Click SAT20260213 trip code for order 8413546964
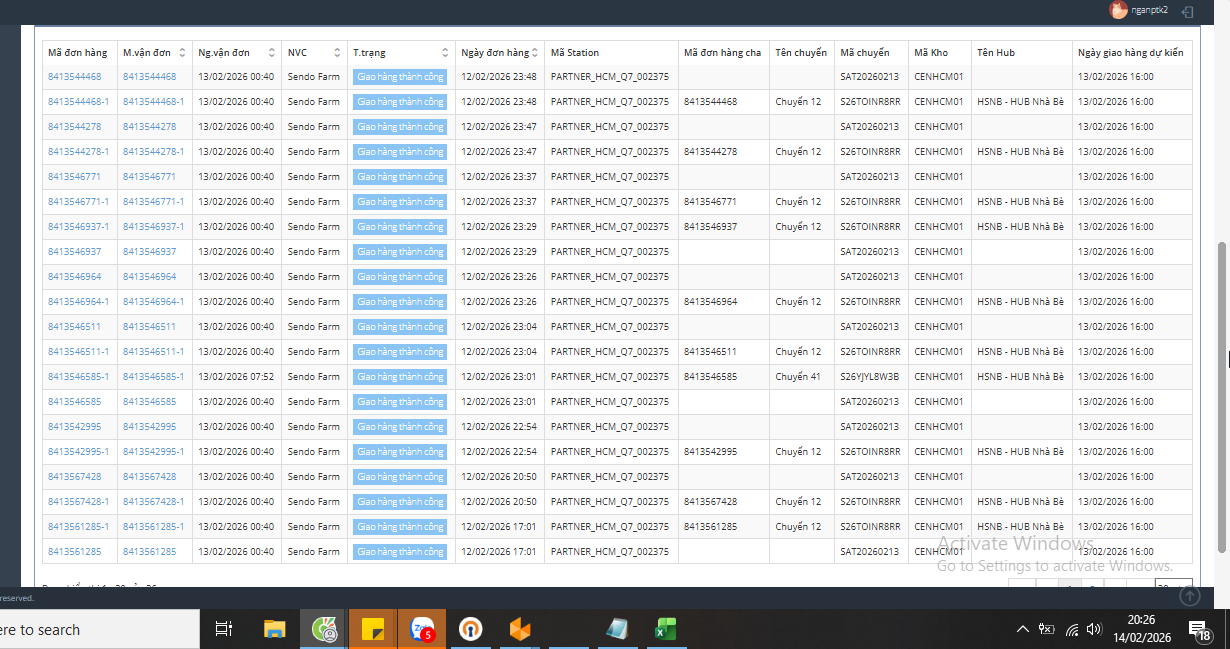The height and width of the screenshot is (649, 1230). [x=870, y=277]
